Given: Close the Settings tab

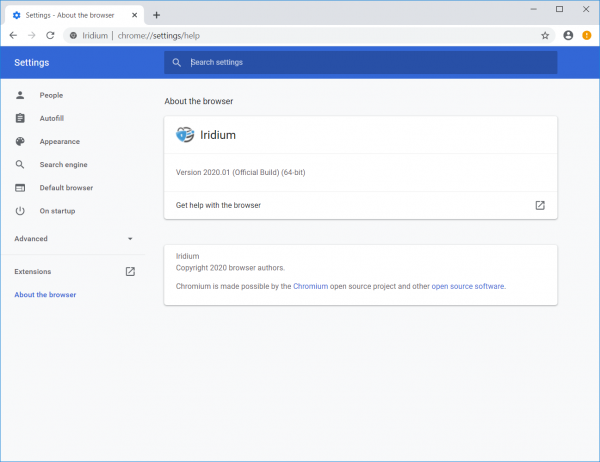Looking at the screenshot, I should (x=133, y=15).
